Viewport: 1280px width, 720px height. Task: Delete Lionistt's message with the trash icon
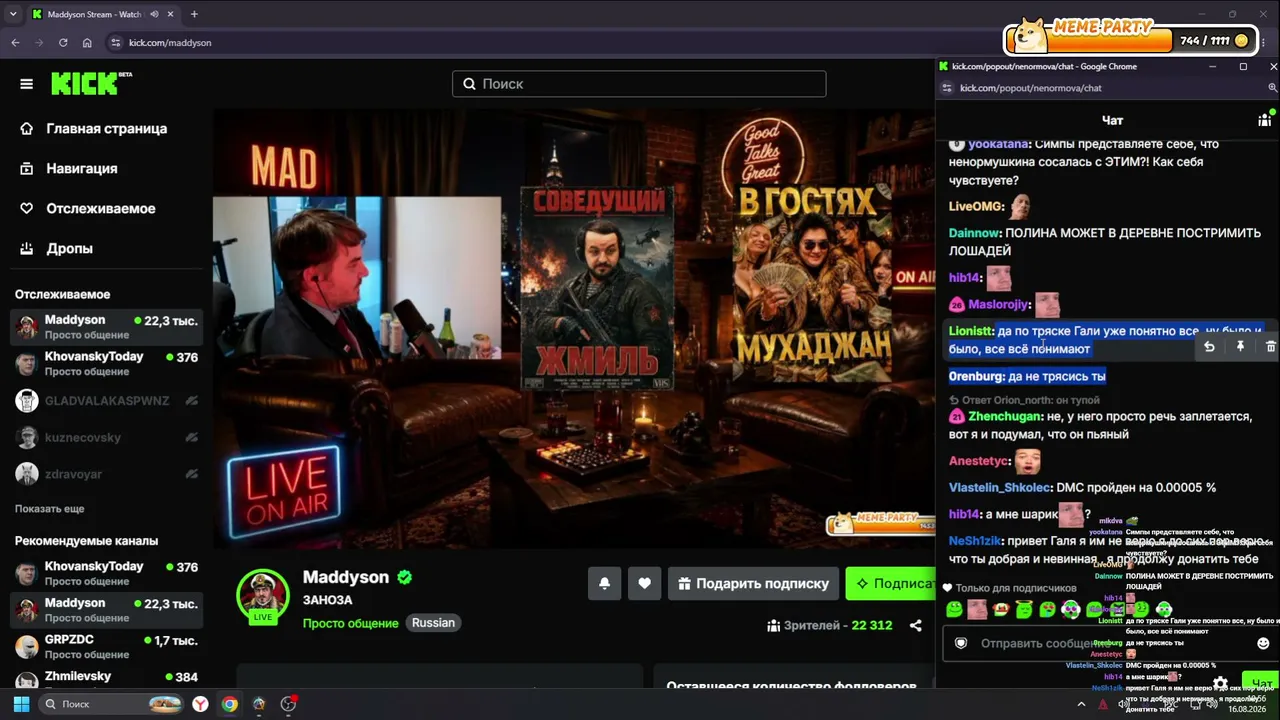1271,347
